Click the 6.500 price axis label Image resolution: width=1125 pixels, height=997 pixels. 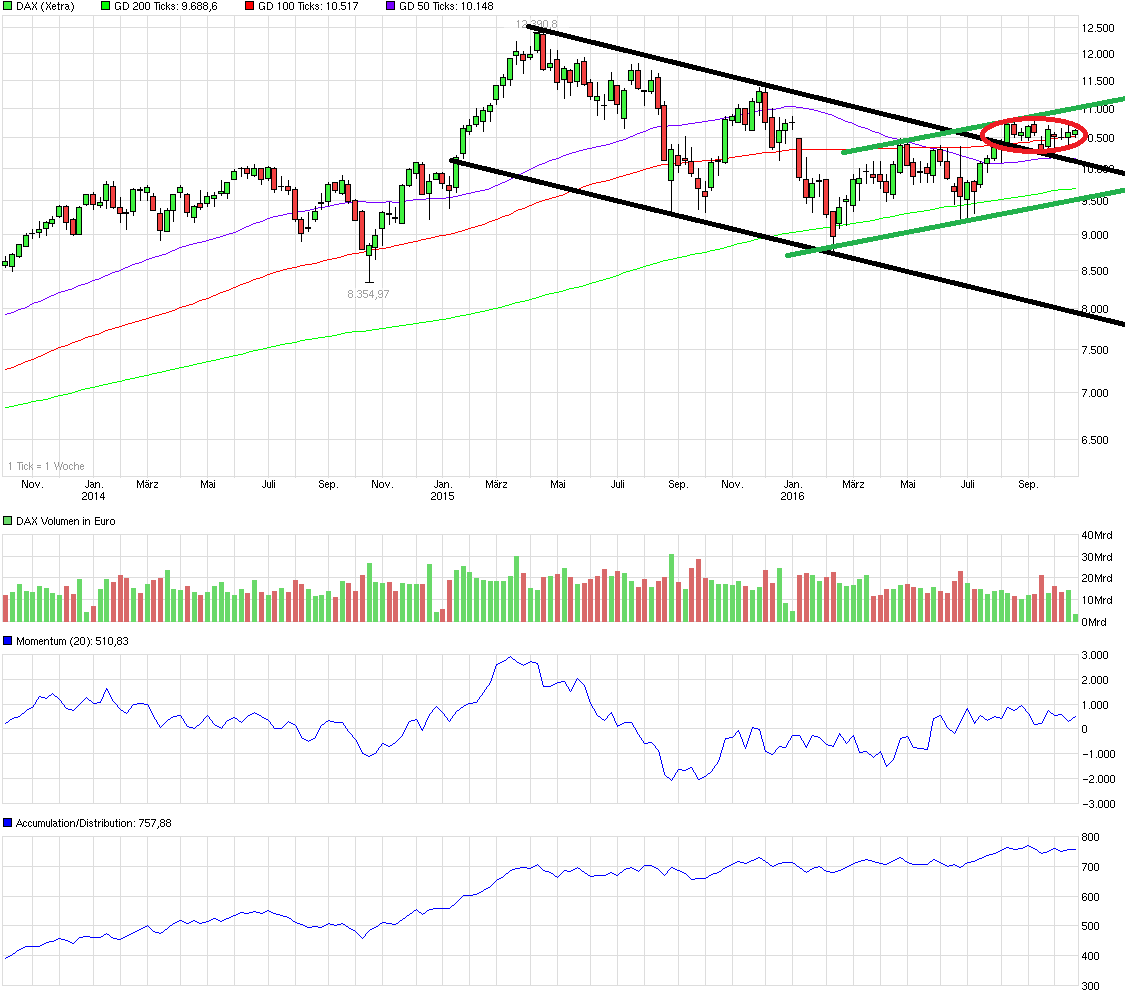point(1095,440)
